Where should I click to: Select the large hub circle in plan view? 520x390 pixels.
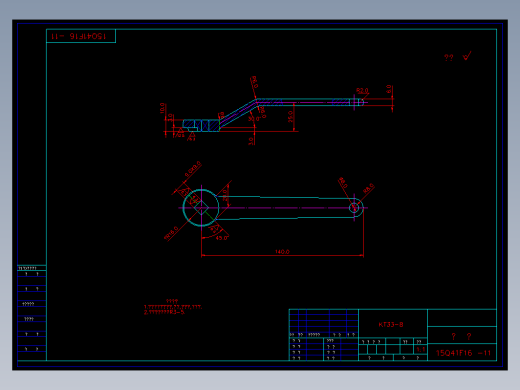tap(201, 208)
